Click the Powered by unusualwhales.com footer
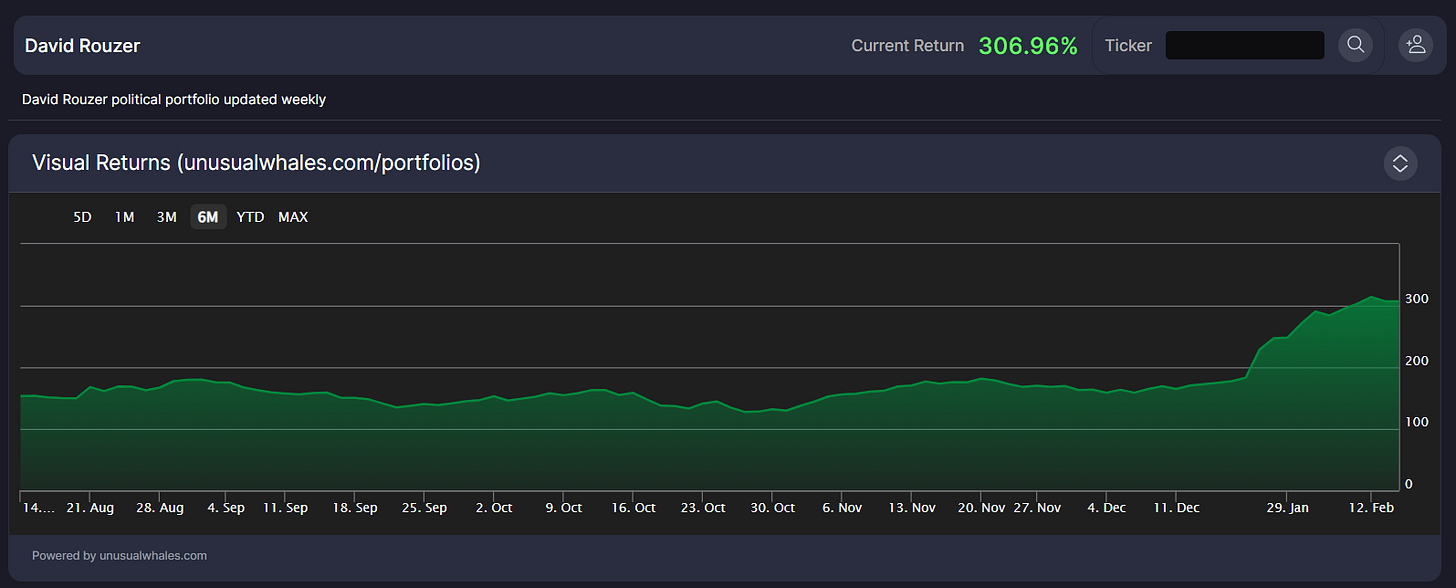Image resolution: width=1456 pixels, height=588 pixels. coord(119,556)
